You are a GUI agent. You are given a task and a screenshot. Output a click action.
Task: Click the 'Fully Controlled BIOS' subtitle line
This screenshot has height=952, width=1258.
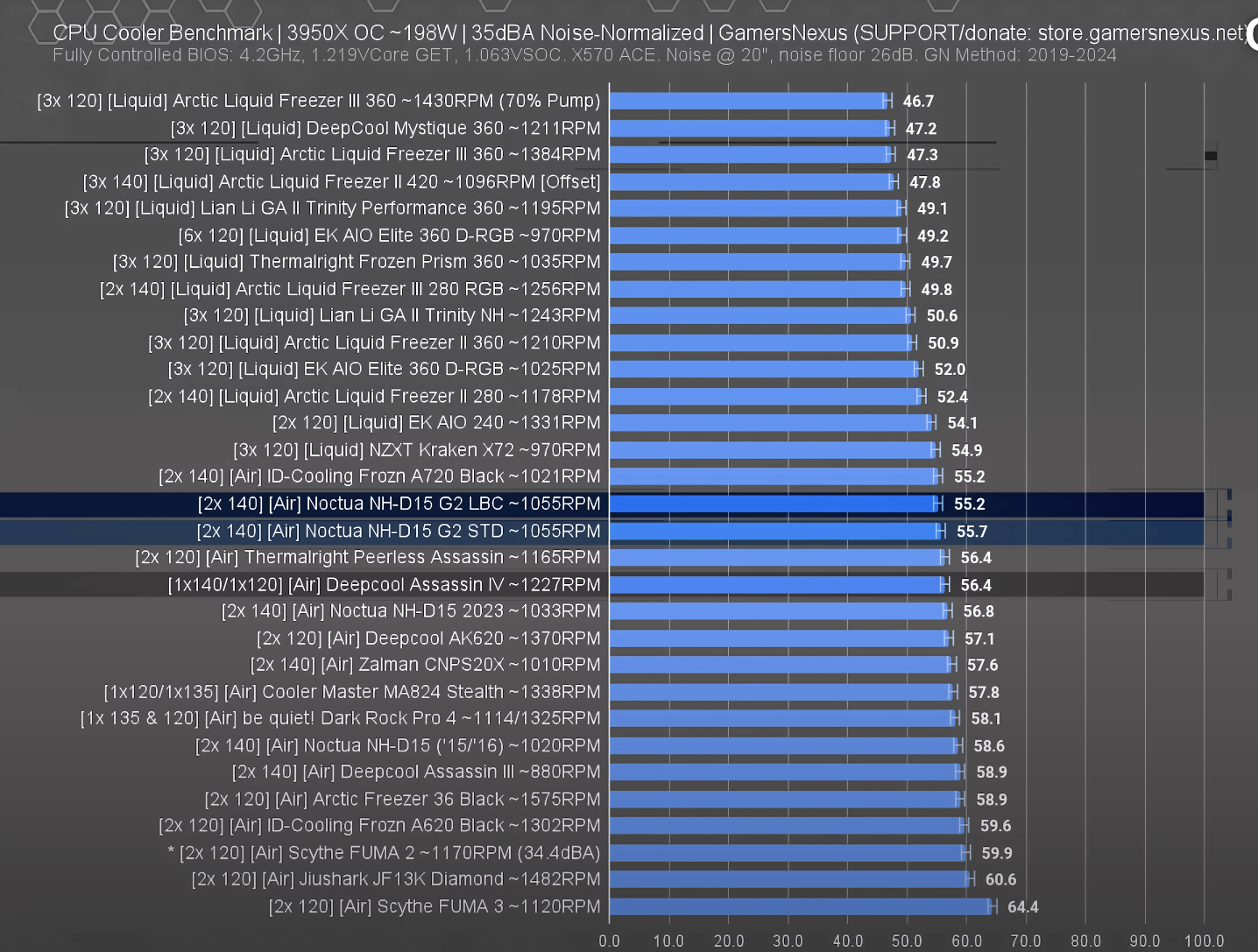(584, 55)
